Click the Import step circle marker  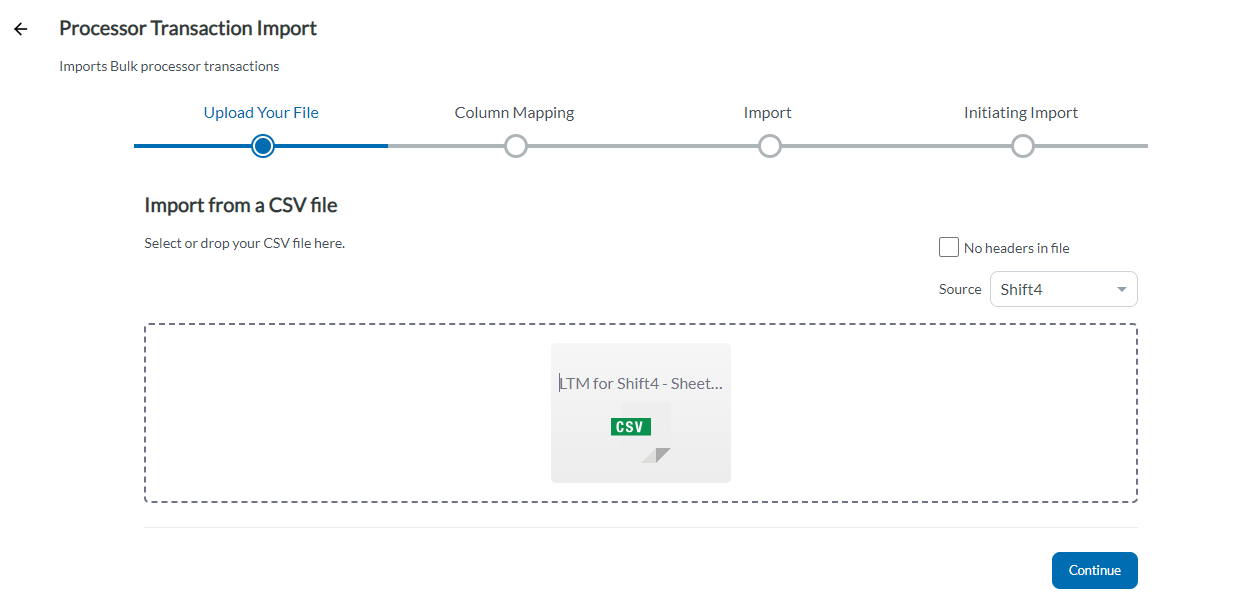coord(769,147)
